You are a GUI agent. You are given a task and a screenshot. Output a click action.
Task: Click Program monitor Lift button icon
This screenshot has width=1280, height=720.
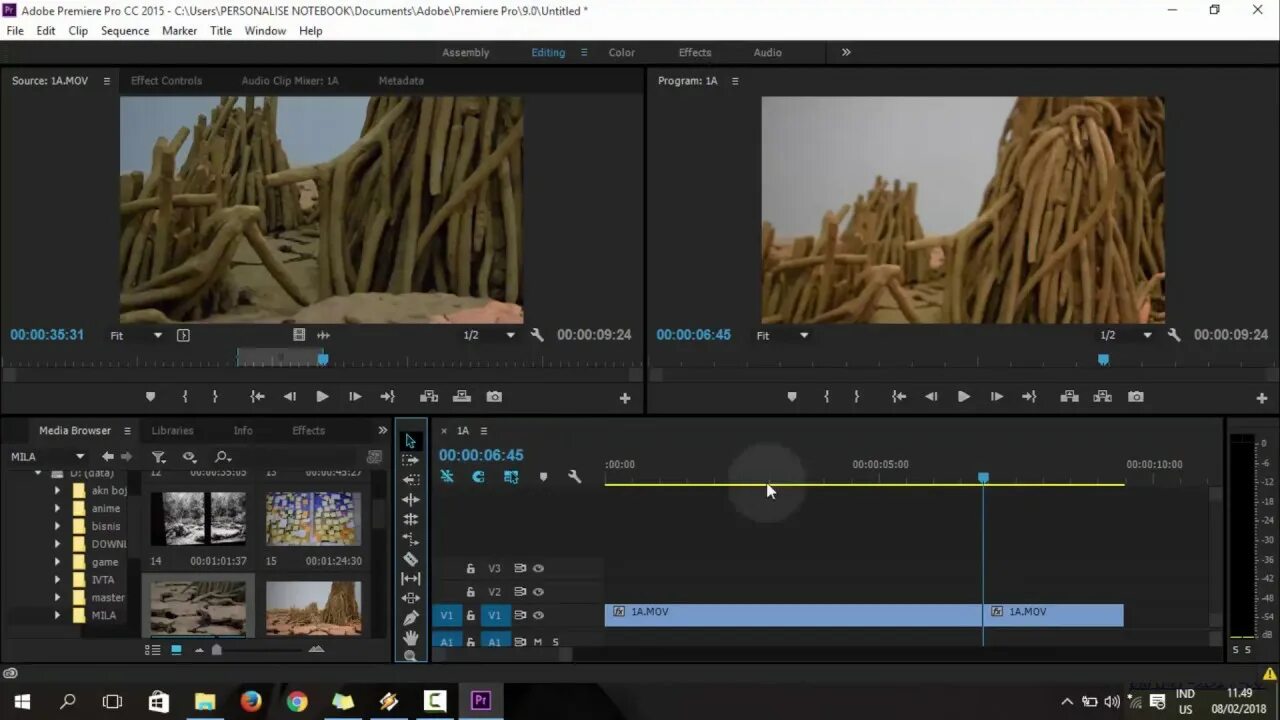1069,397
